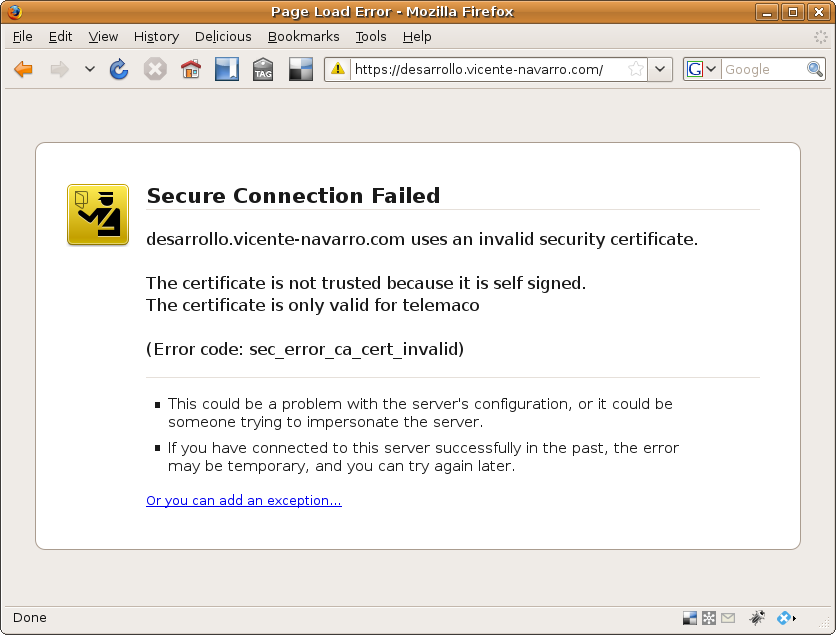The width and height of the screenshot is (836, 635).
Task: Open the Delicious bookmarks sidebar button
Action: (227, 69)
